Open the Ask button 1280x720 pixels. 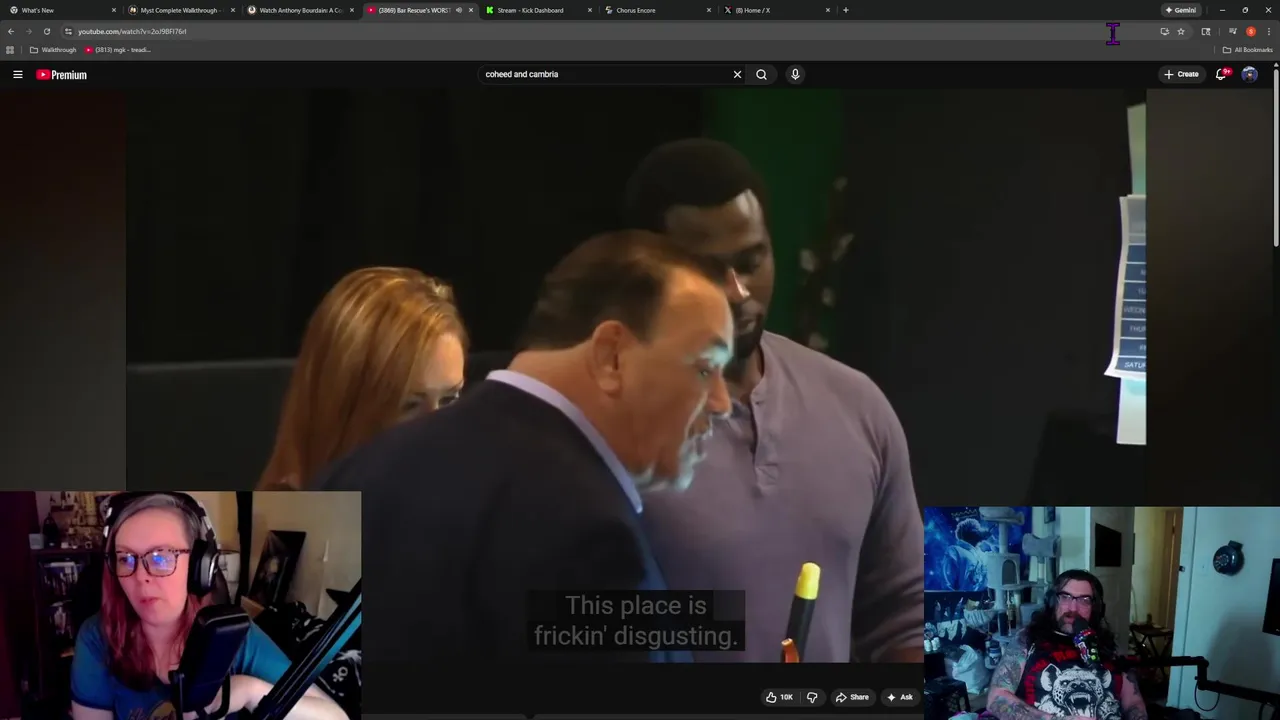[899, 697]
